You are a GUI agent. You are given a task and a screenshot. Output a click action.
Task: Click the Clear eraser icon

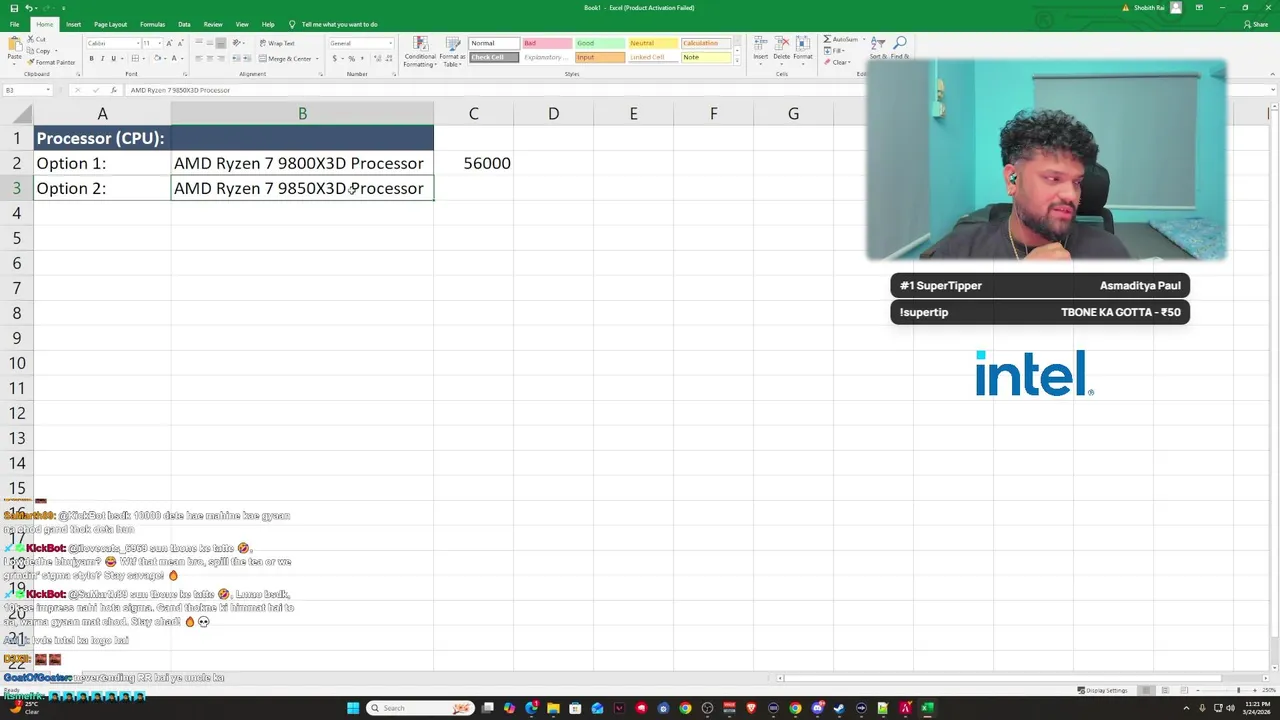tap(827, 62)
